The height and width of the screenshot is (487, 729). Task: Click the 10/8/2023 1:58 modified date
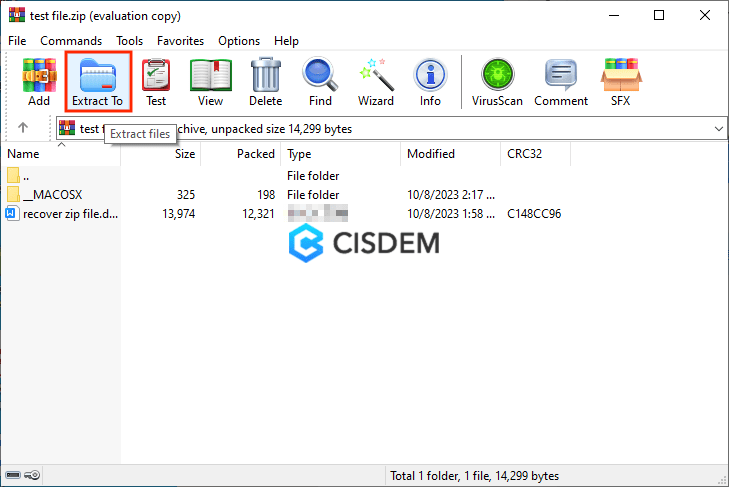pyautogui.click(x=451, y=214)
